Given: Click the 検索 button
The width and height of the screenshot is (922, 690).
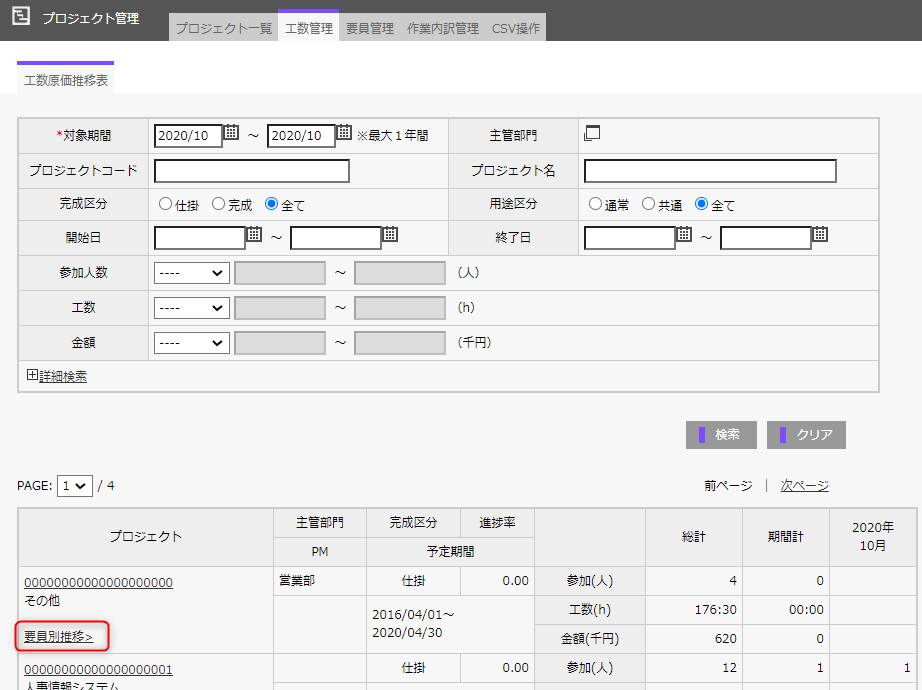Looking at the screenshot, I should tap(721, 435).
